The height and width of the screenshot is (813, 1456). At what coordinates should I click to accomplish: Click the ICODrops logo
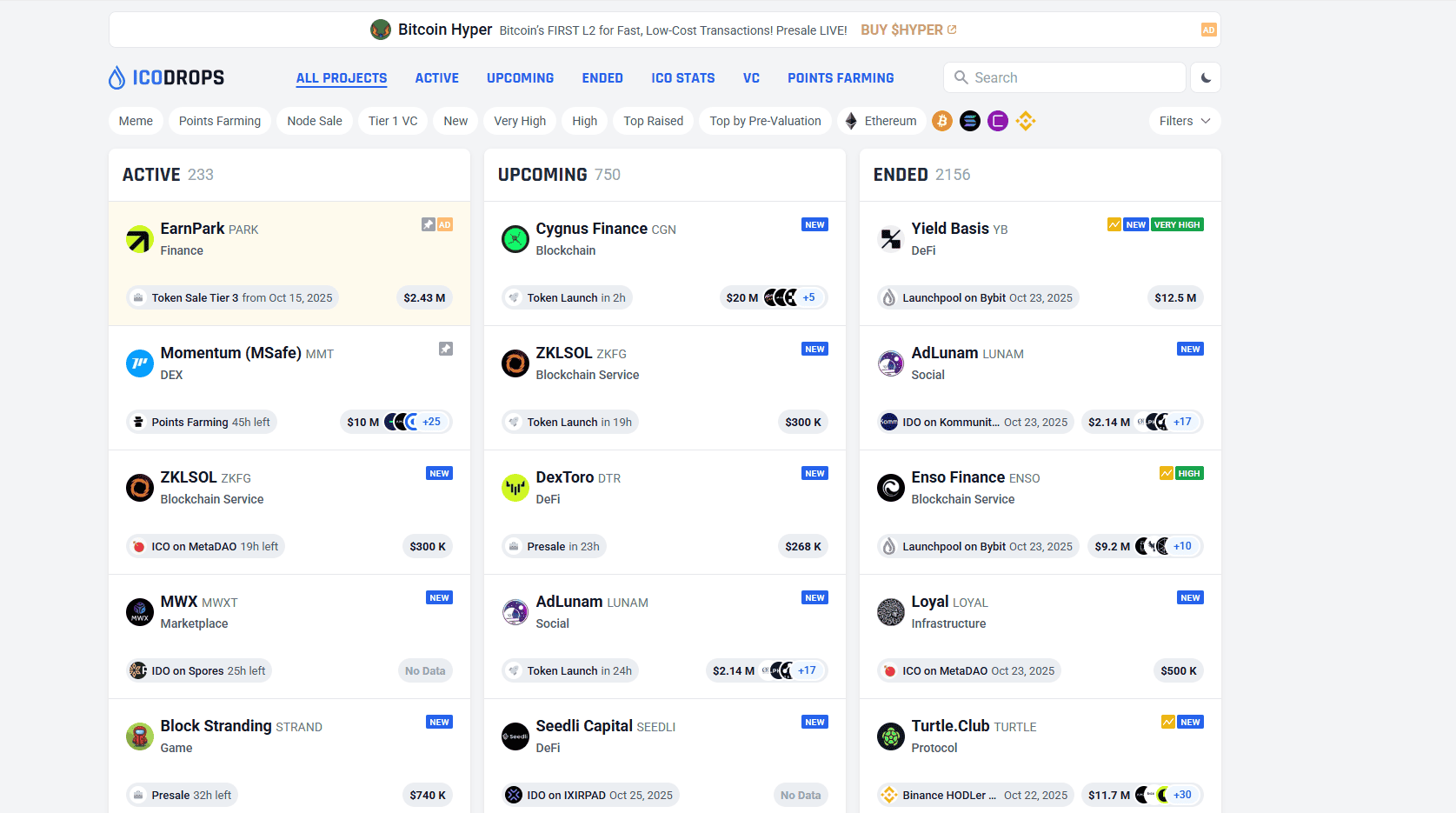point(166,77)
